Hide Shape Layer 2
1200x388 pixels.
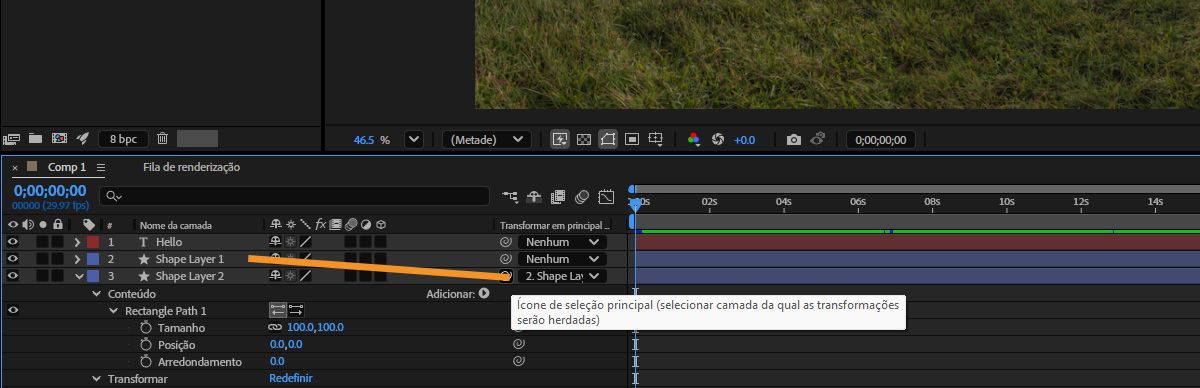click(x=12, y=276)
